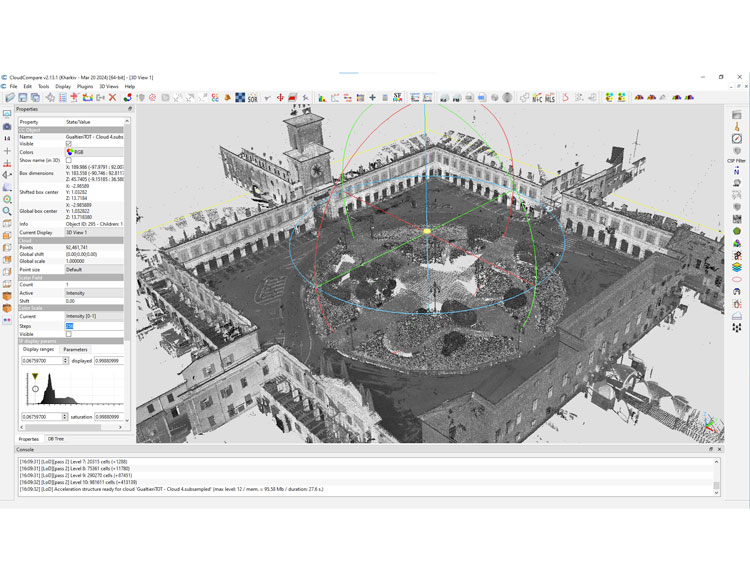Viewport: 750px width, 581px height.
Task: Uncheck the Visible checkbox under CC Object
Action: pos(68,144)
